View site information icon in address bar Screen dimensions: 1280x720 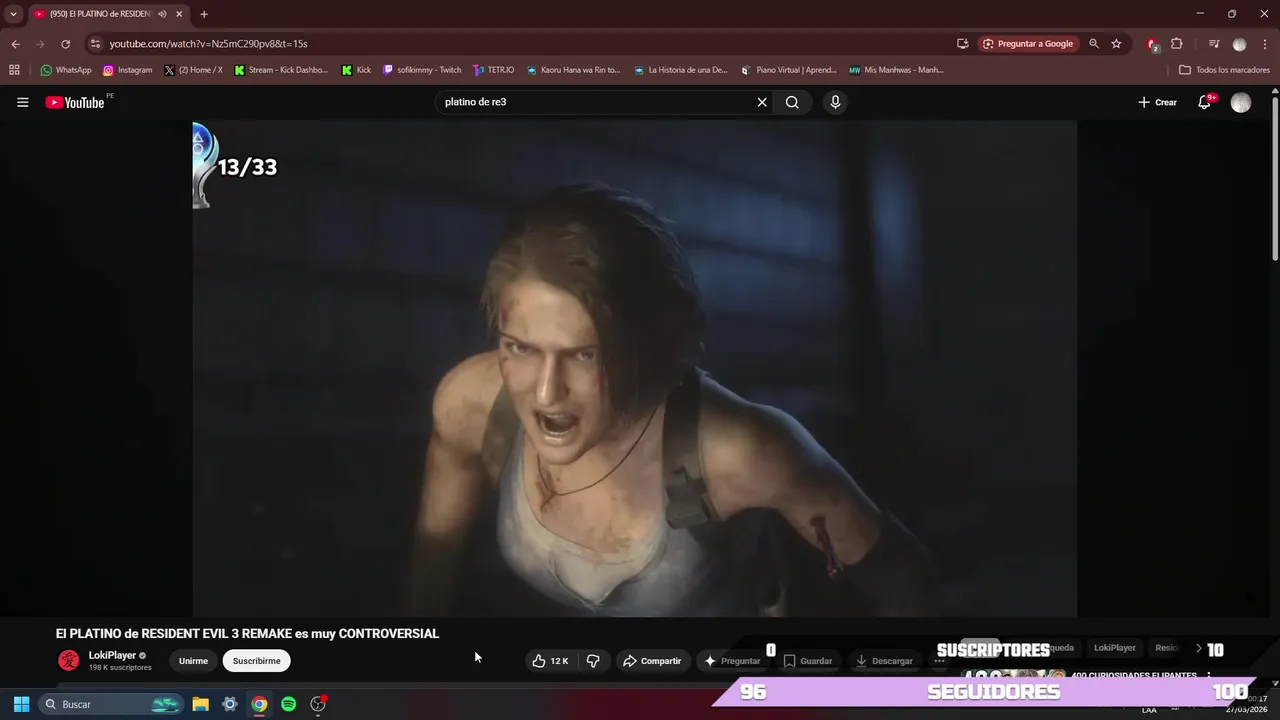95,44
